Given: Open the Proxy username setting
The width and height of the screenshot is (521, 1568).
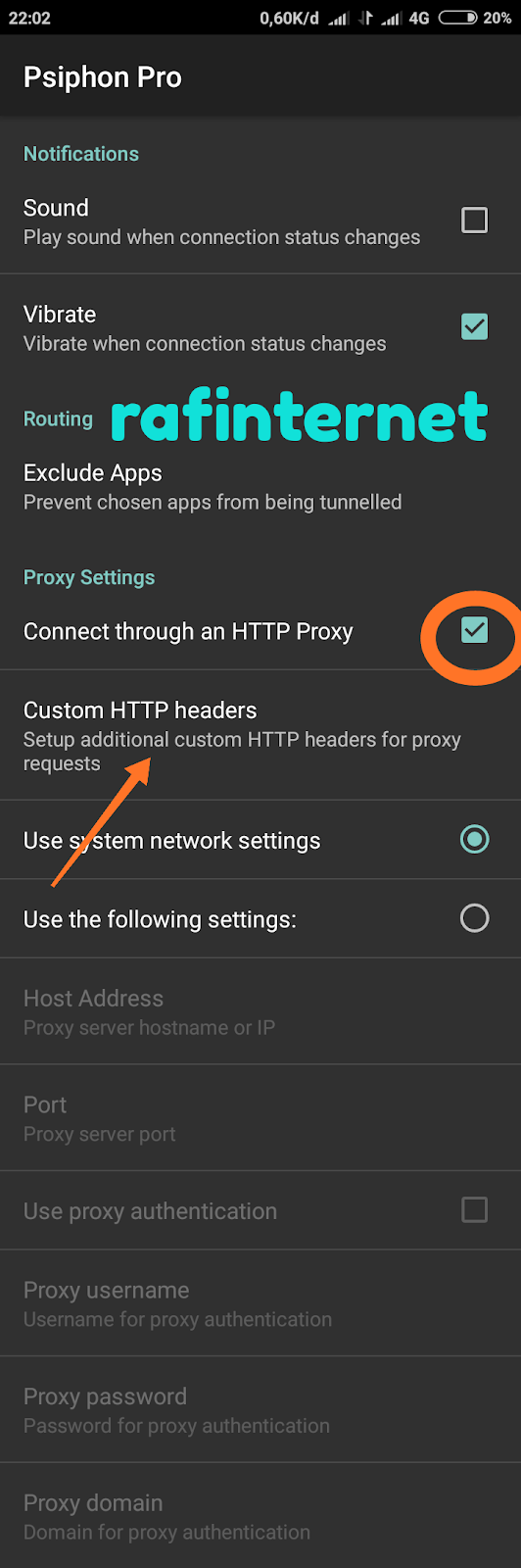Looking at the screenshot, I should (x=260, y=1303).
